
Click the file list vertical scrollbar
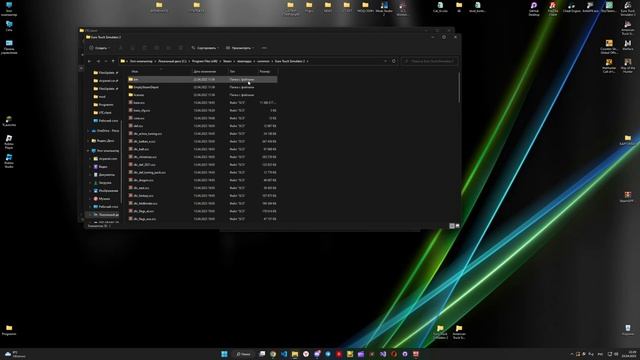pos(459,87)
